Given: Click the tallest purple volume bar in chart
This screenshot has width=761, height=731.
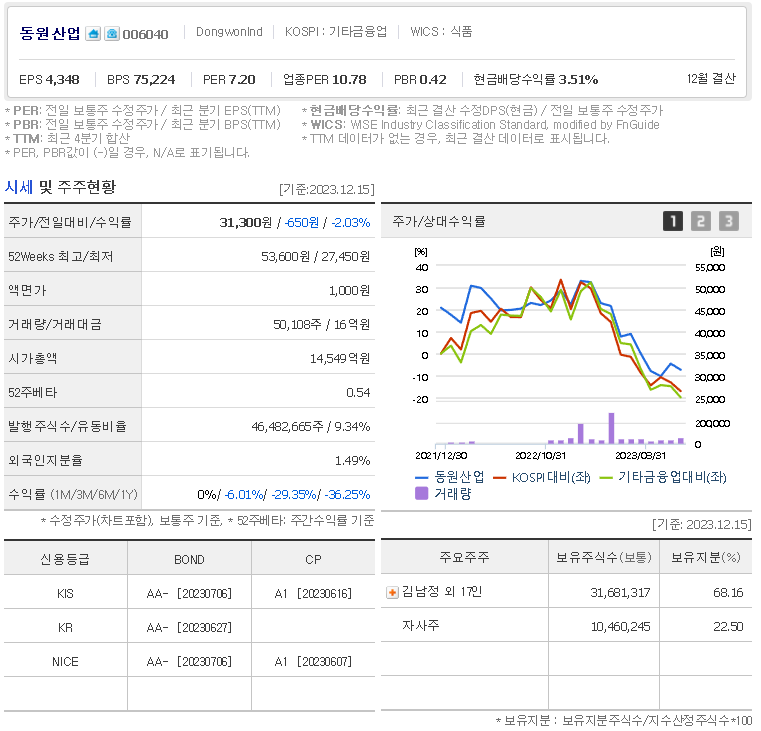Looking at the screenshot, I should (x=612, y=429).
